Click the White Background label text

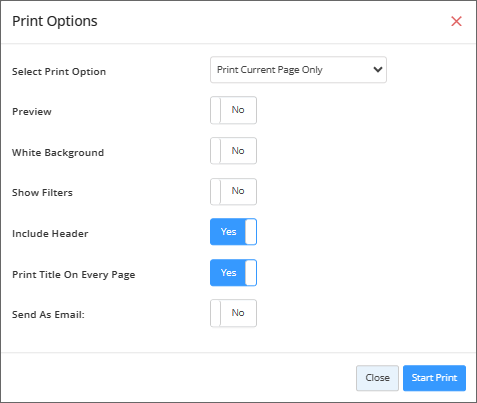point(58,153)
